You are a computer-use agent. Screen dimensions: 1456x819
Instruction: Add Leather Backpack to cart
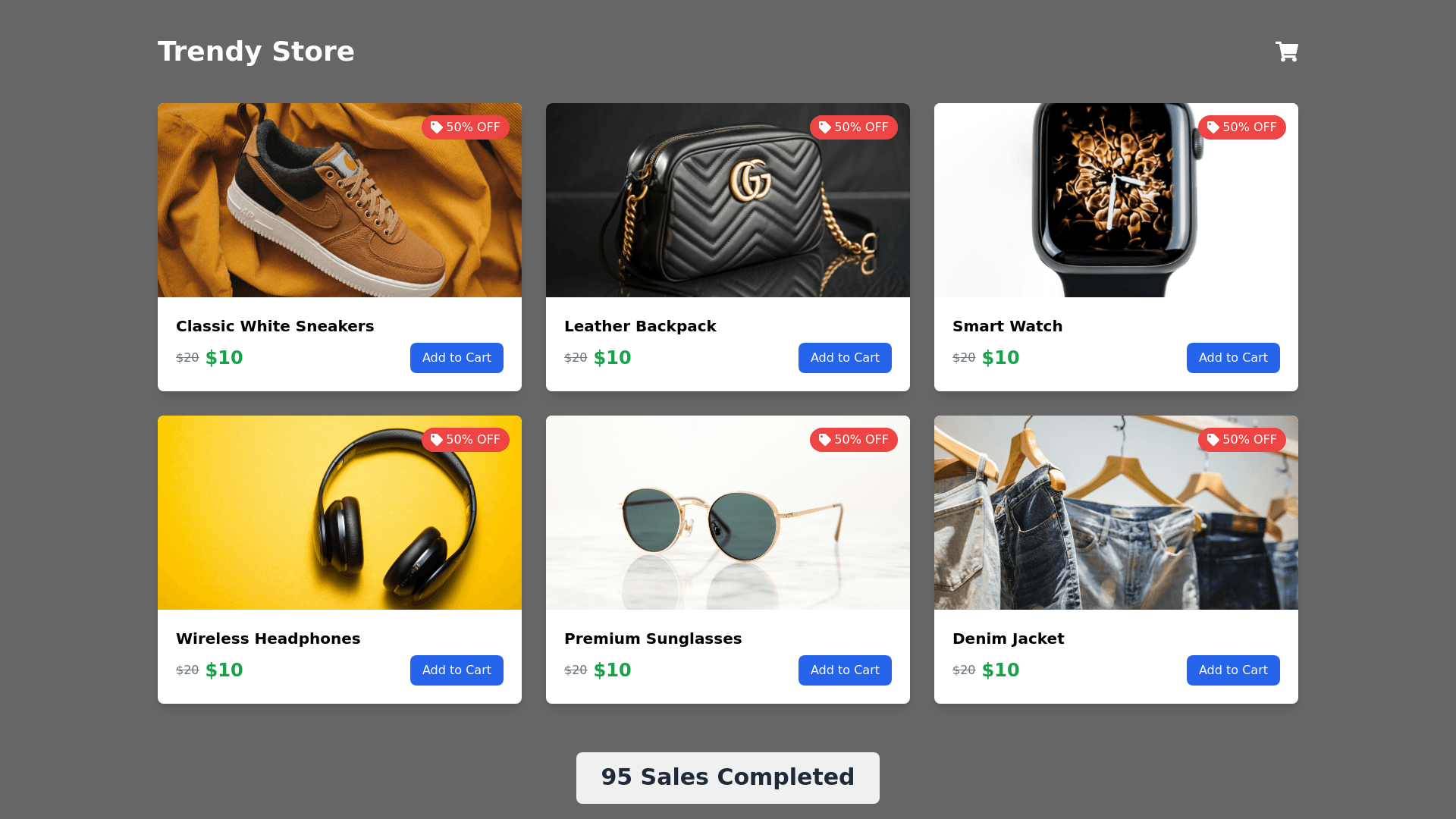point(845,358)
